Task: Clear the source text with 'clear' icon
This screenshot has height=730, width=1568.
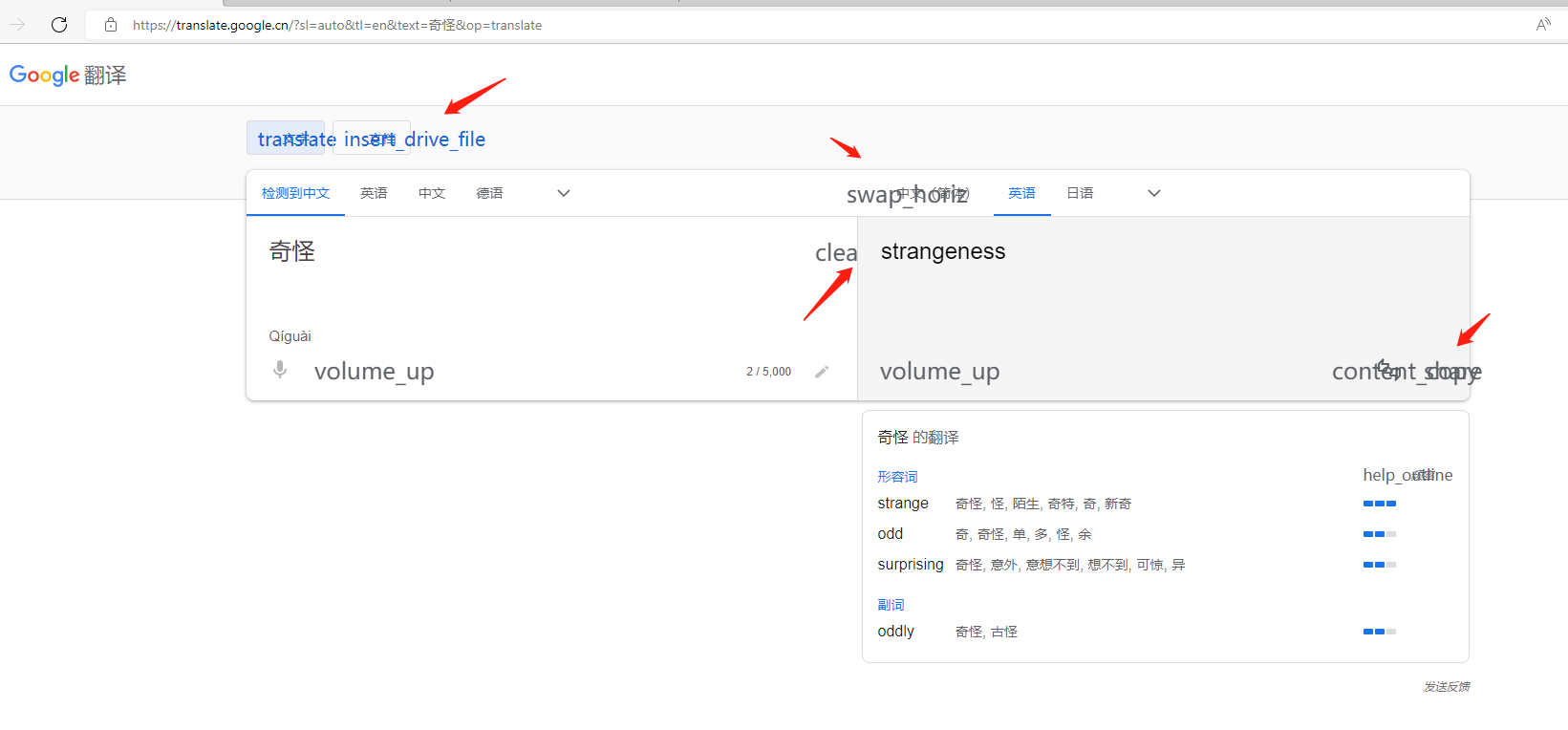Action: click(836, 253)
